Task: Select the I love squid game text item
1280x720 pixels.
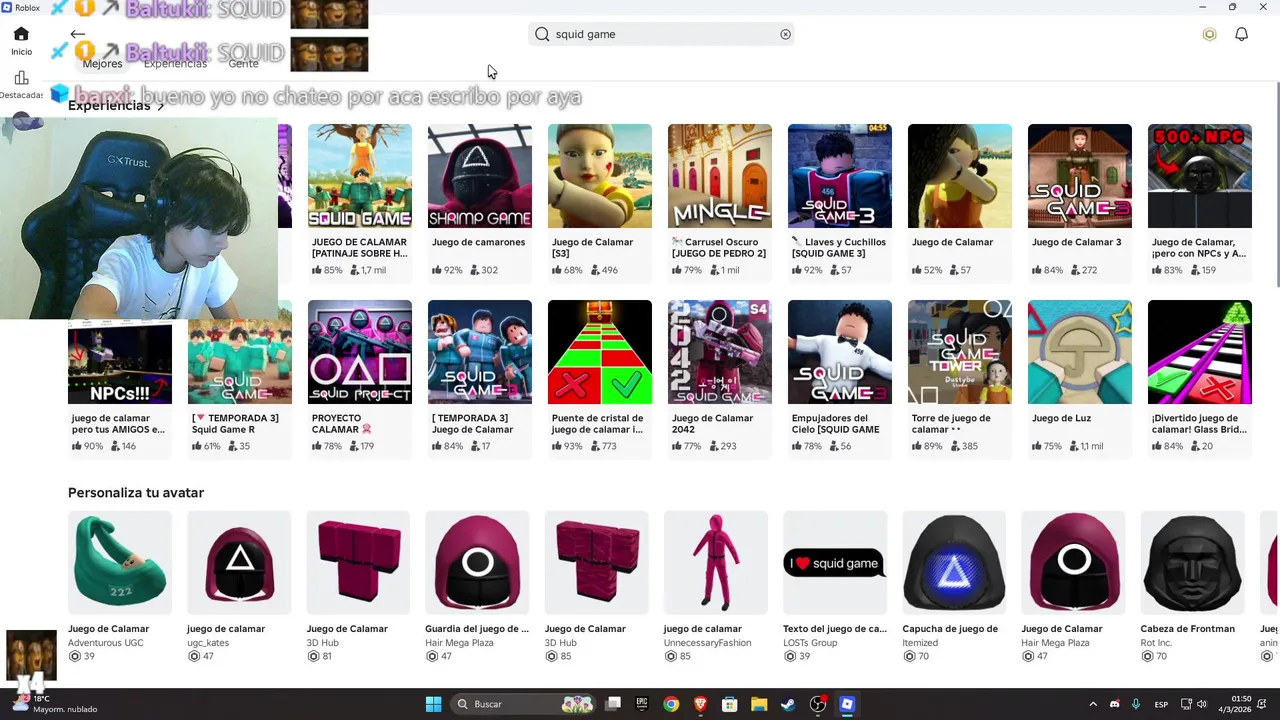Action: tap(835, 563)
